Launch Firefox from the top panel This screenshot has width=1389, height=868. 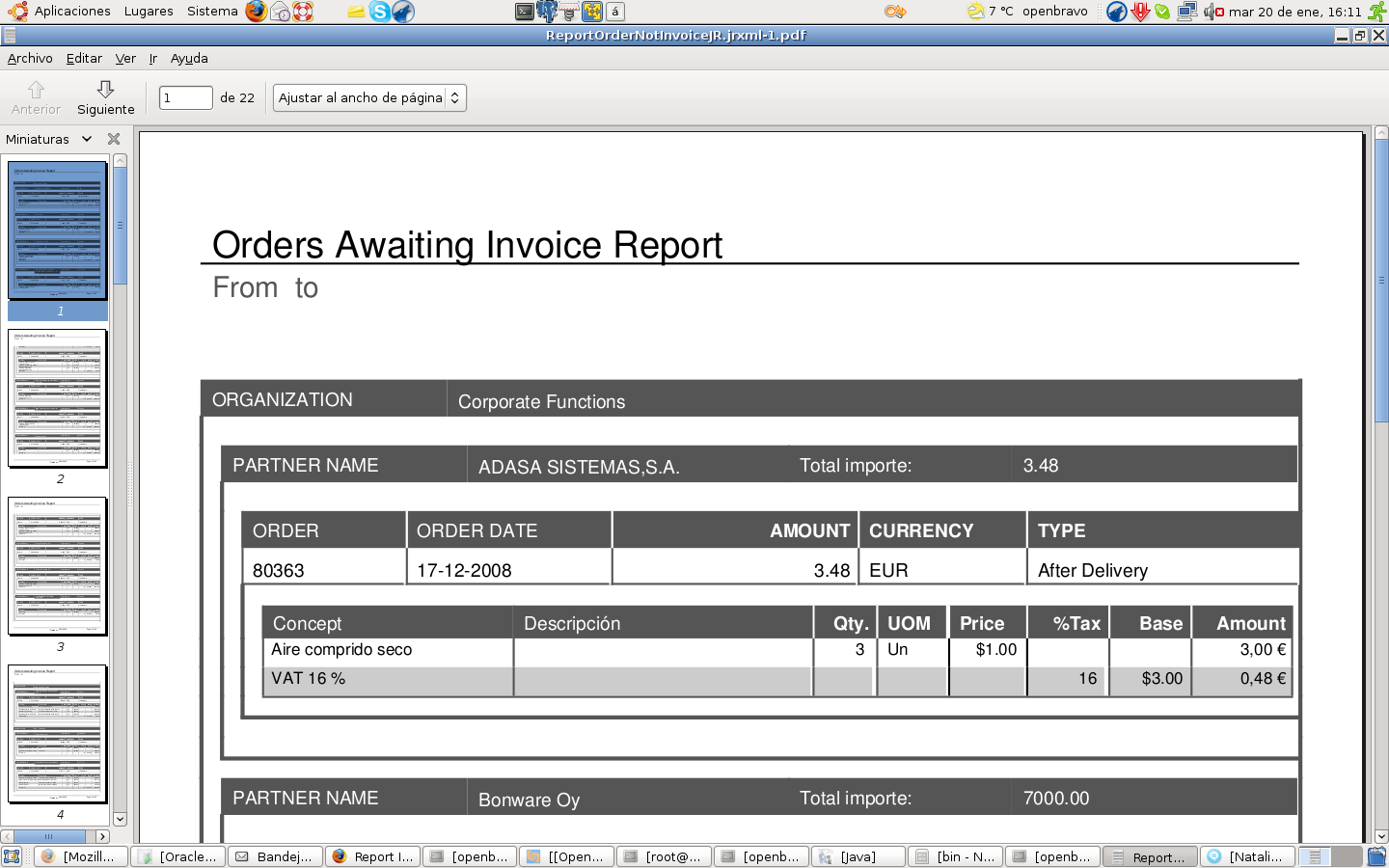point(256,12)
